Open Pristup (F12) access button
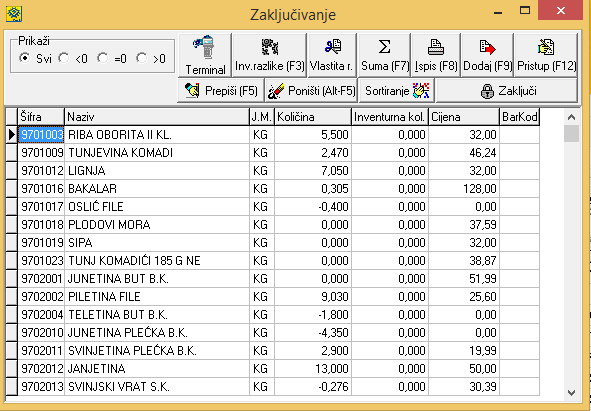 coord(546,55)
